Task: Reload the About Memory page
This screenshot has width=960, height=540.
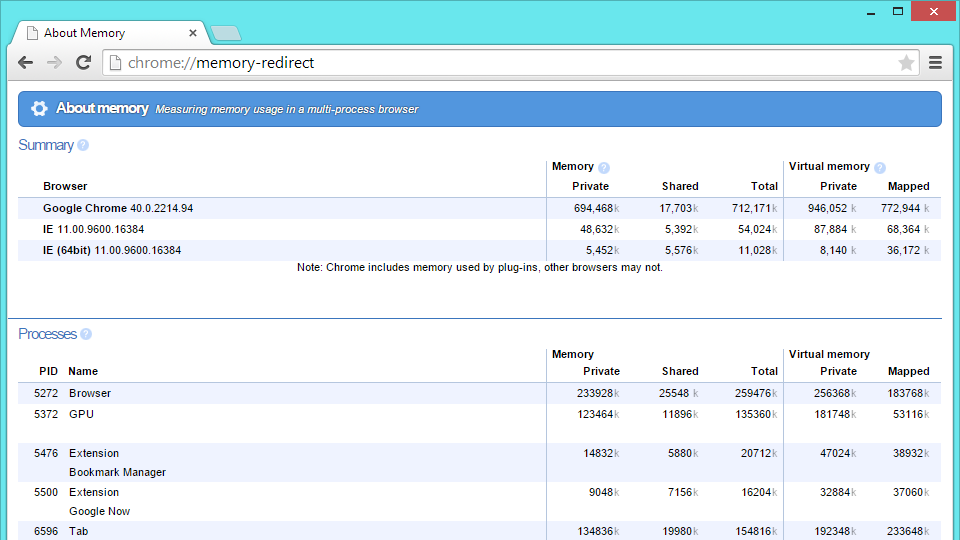Action: point(84,63)
